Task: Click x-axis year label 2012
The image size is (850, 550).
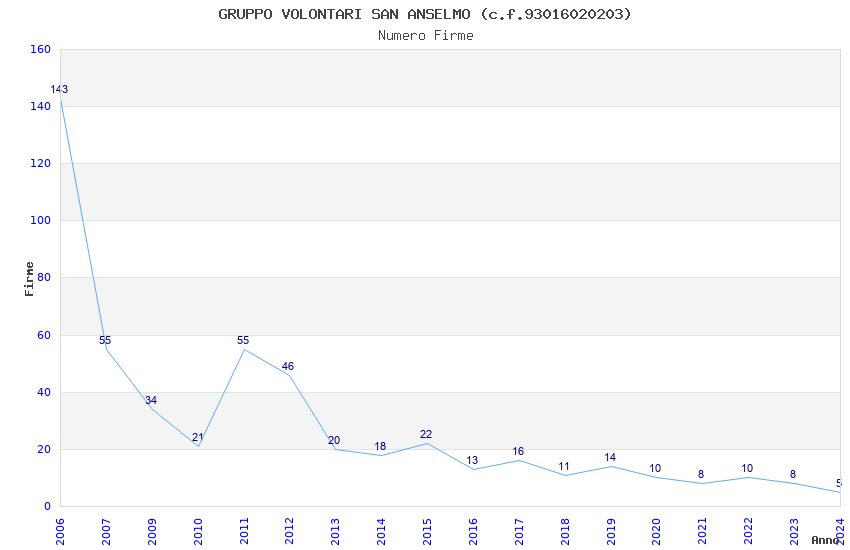Action: (x=289, y=532)
